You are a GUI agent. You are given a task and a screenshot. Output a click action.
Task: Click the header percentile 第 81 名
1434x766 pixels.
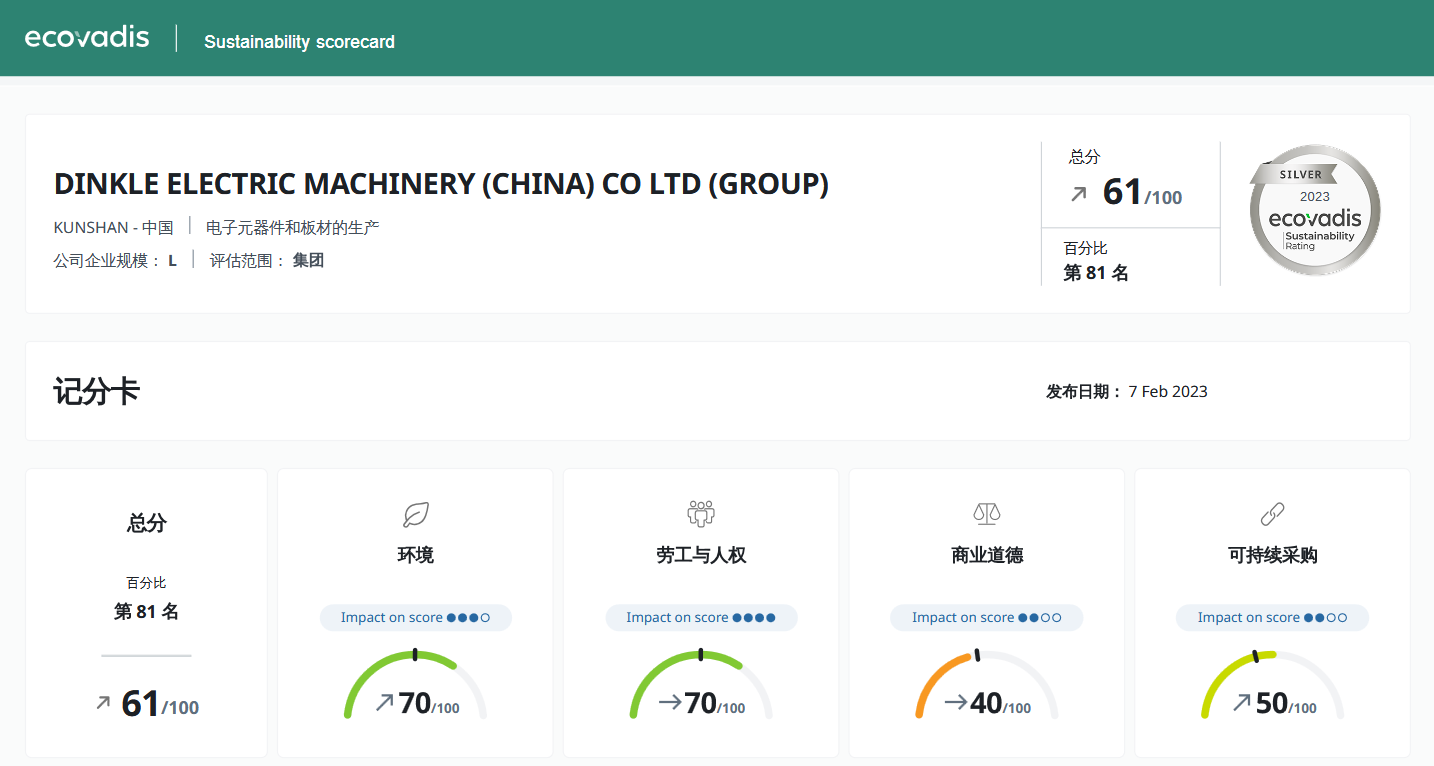tap(1096, 273)
